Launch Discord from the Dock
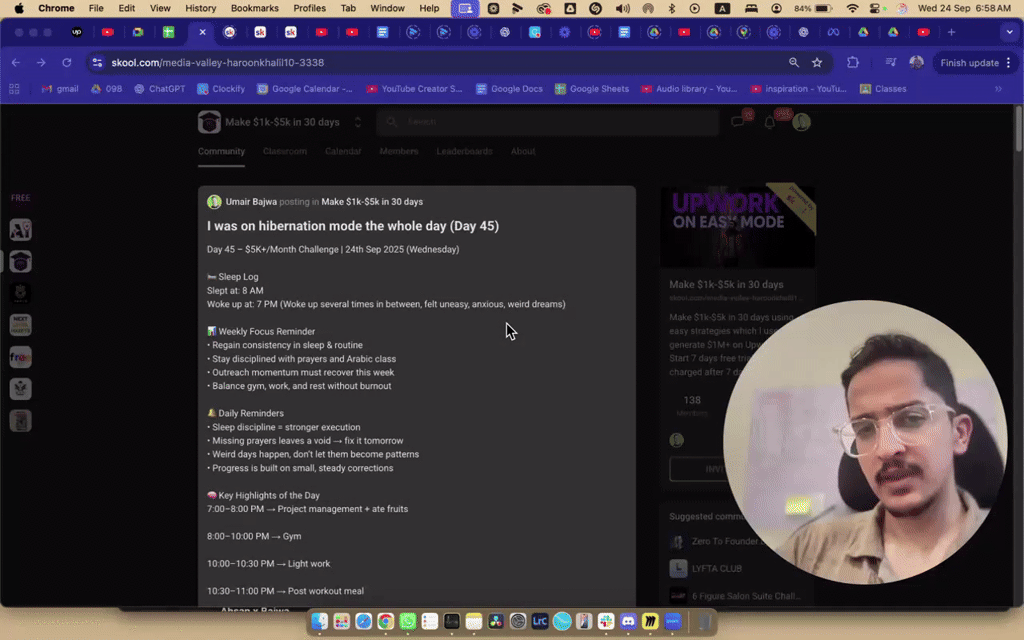The image size is (1024, 640). pos(628,622)
